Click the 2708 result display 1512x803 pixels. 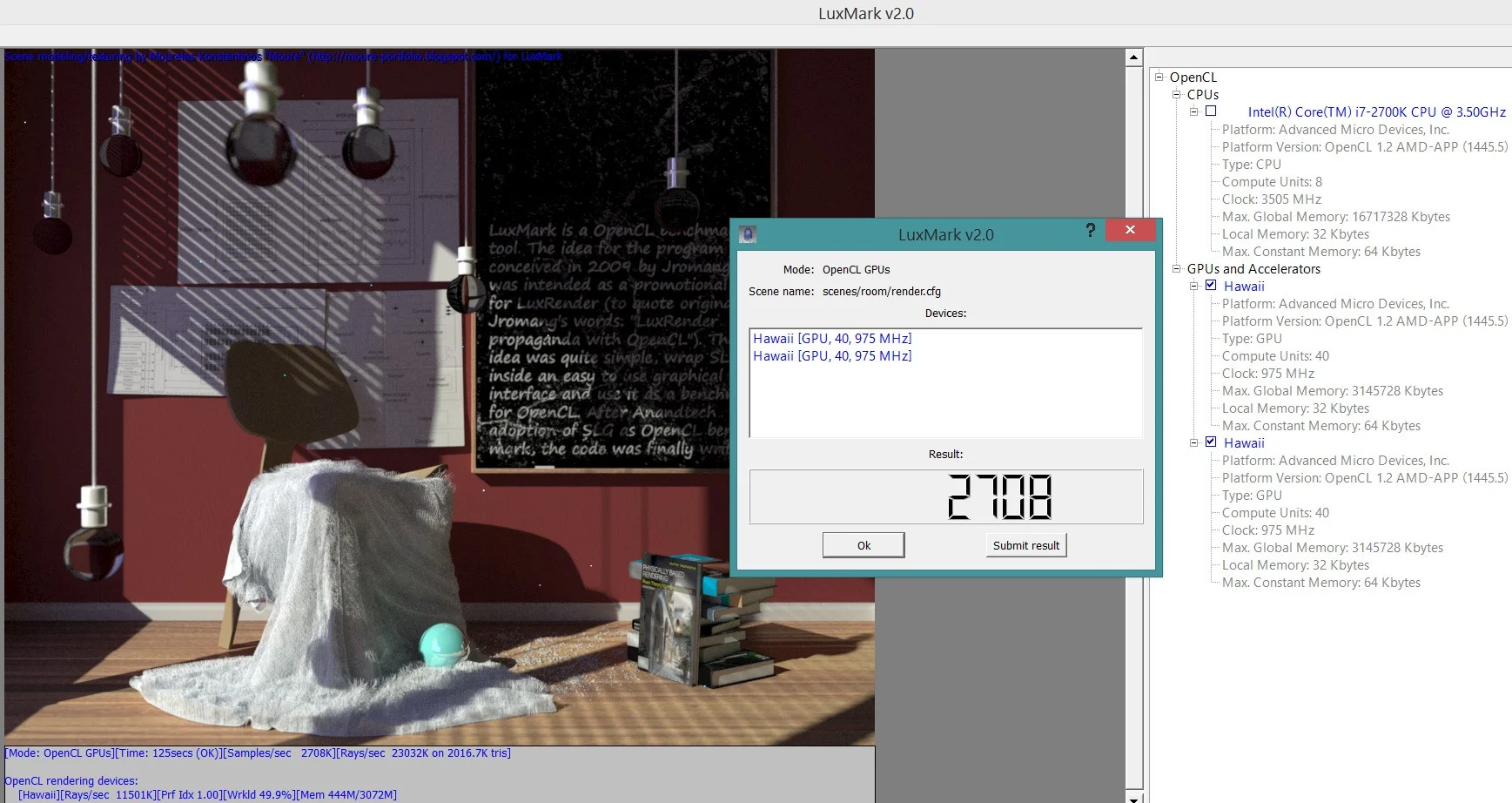pos(946,496)
